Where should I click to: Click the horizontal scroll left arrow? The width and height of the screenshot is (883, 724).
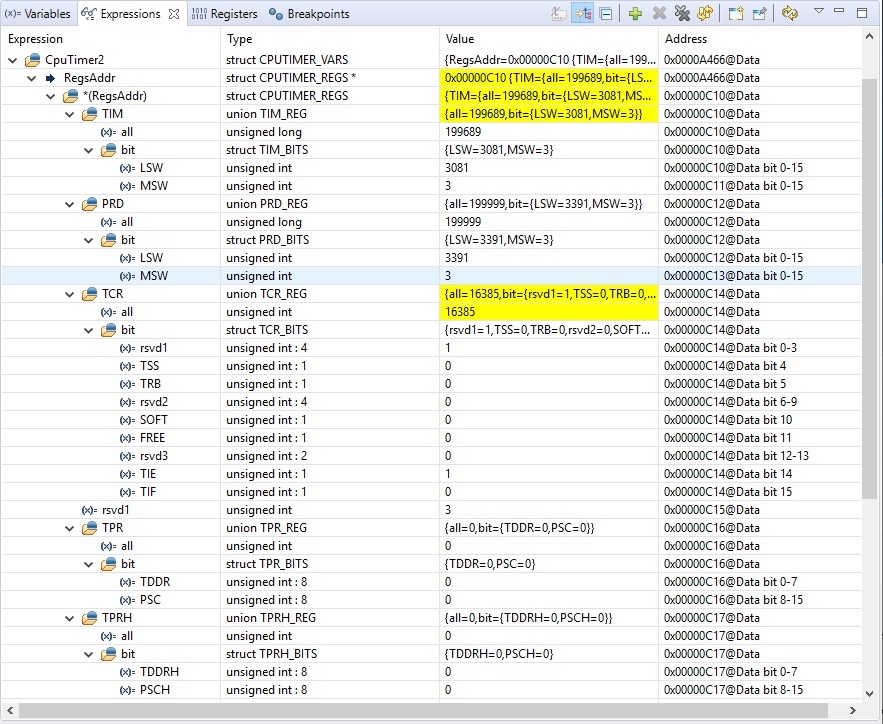[x=10, y=710]
